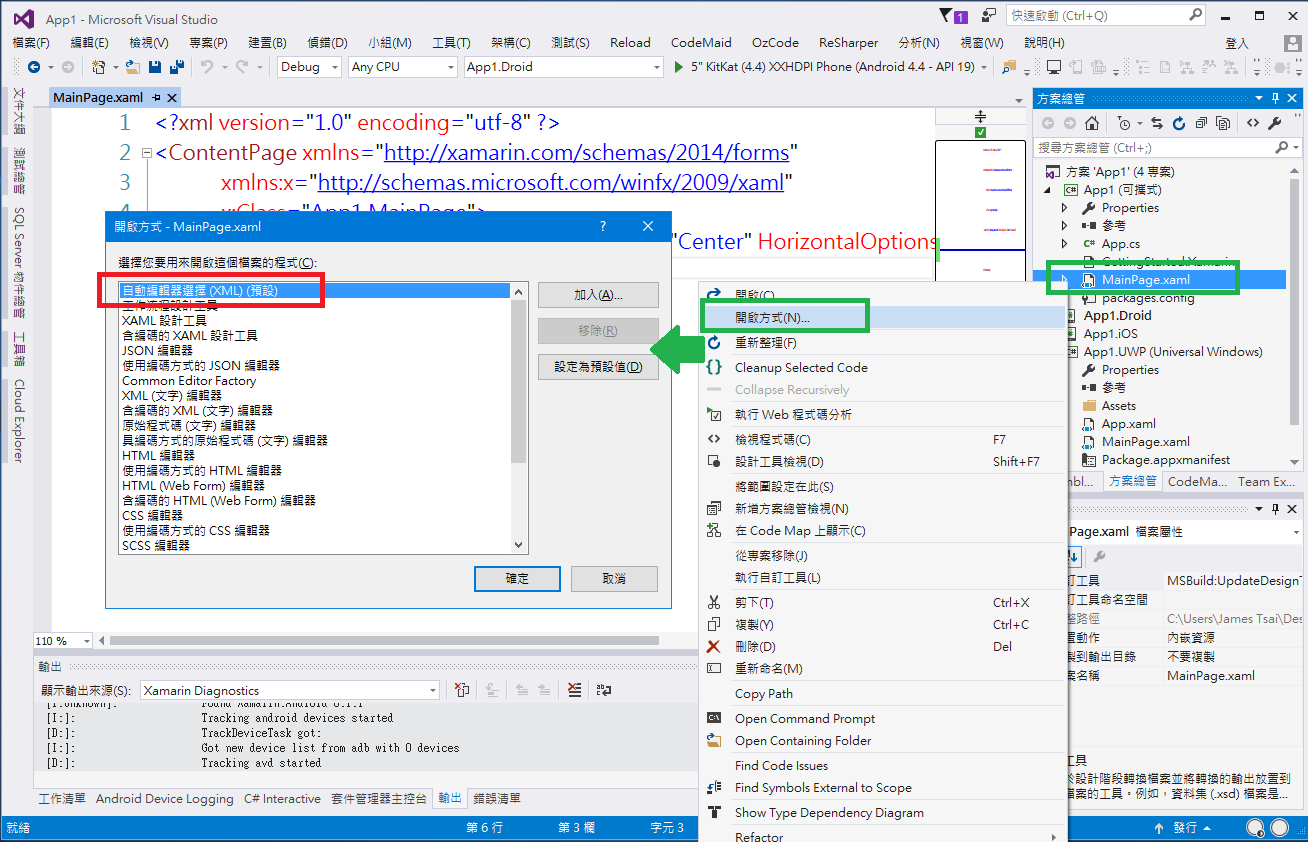The height and width of the screenshot is (842, 1308).
Task: Open the App1.Droid startup project dropdown
Action: pyautogui.click(x=656, y=67)
